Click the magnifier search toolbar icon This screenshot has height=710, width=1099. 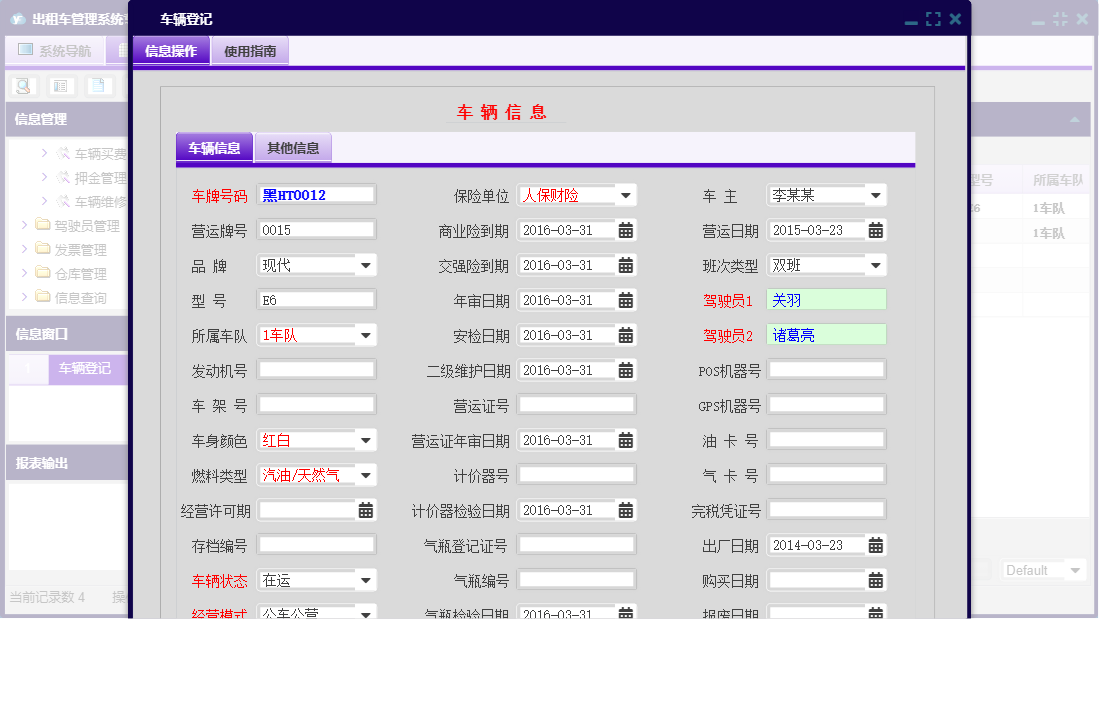22,85
